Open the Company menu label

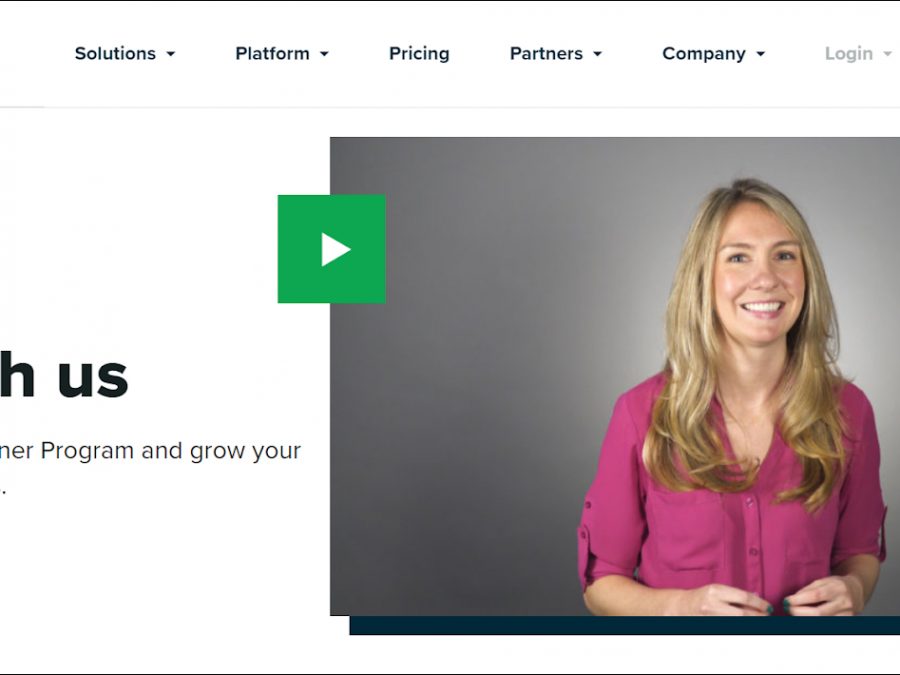[x=704, y=53]
